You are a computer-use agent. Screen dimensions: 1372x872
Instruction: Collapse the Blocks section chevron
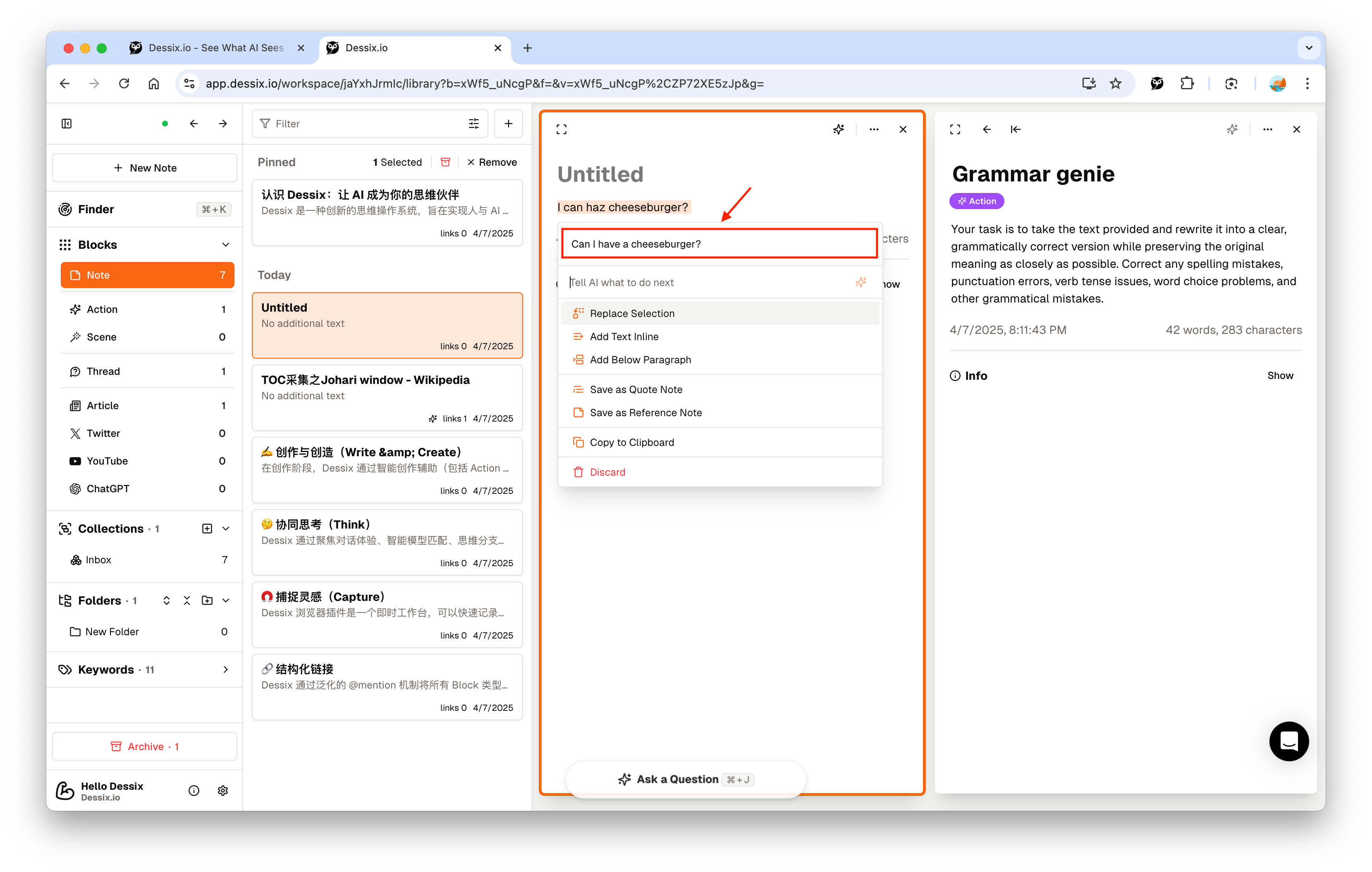point(226,245)
